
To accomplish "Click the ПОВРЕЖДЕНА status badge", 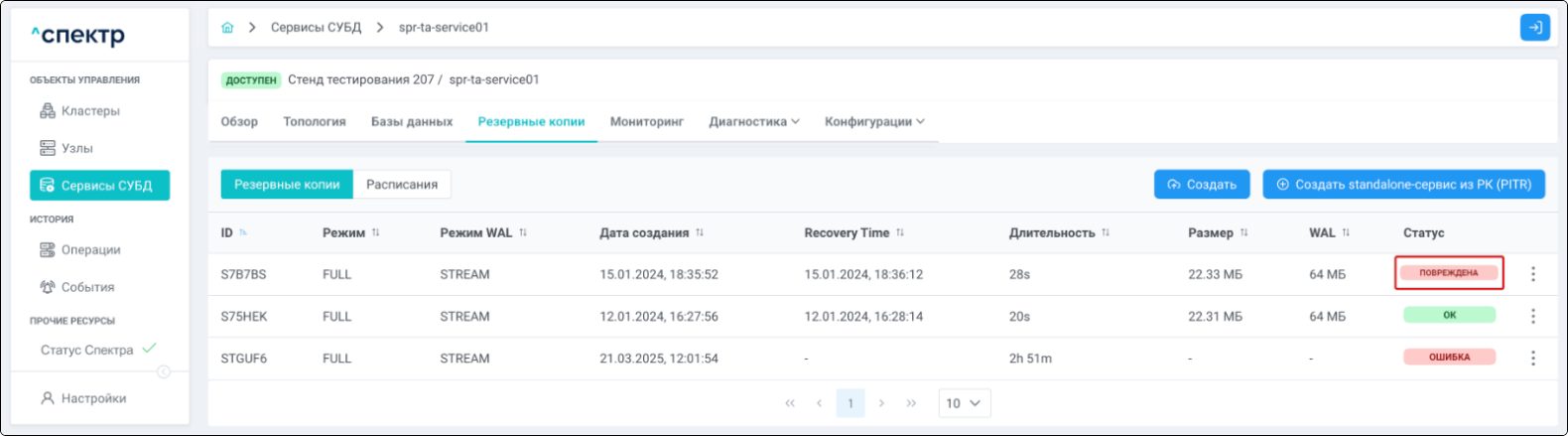I will (x=1448, y=273).
